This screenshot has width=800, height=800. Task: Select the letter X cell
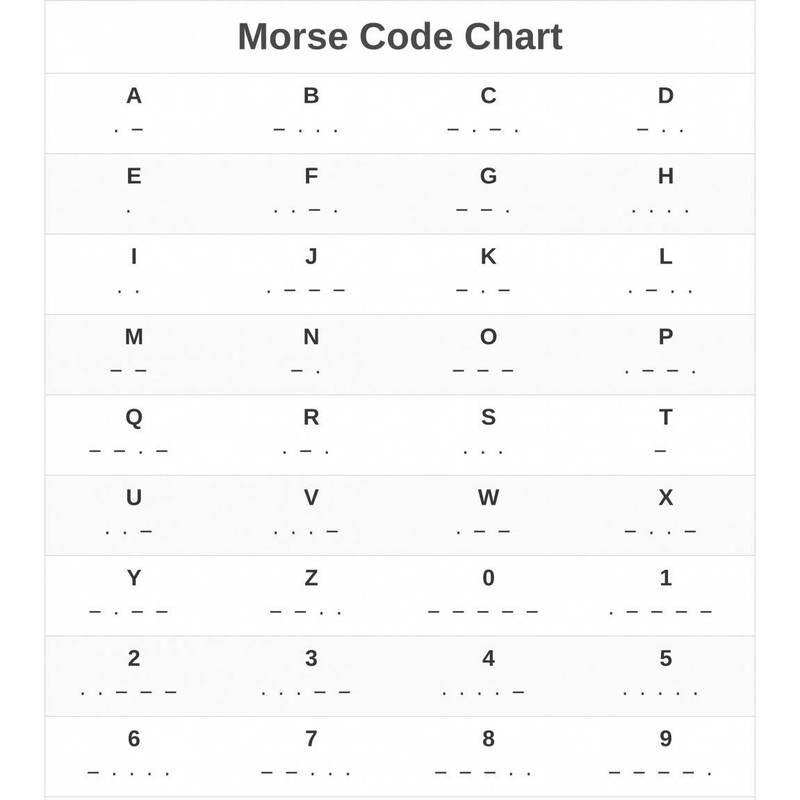[665, 513]
